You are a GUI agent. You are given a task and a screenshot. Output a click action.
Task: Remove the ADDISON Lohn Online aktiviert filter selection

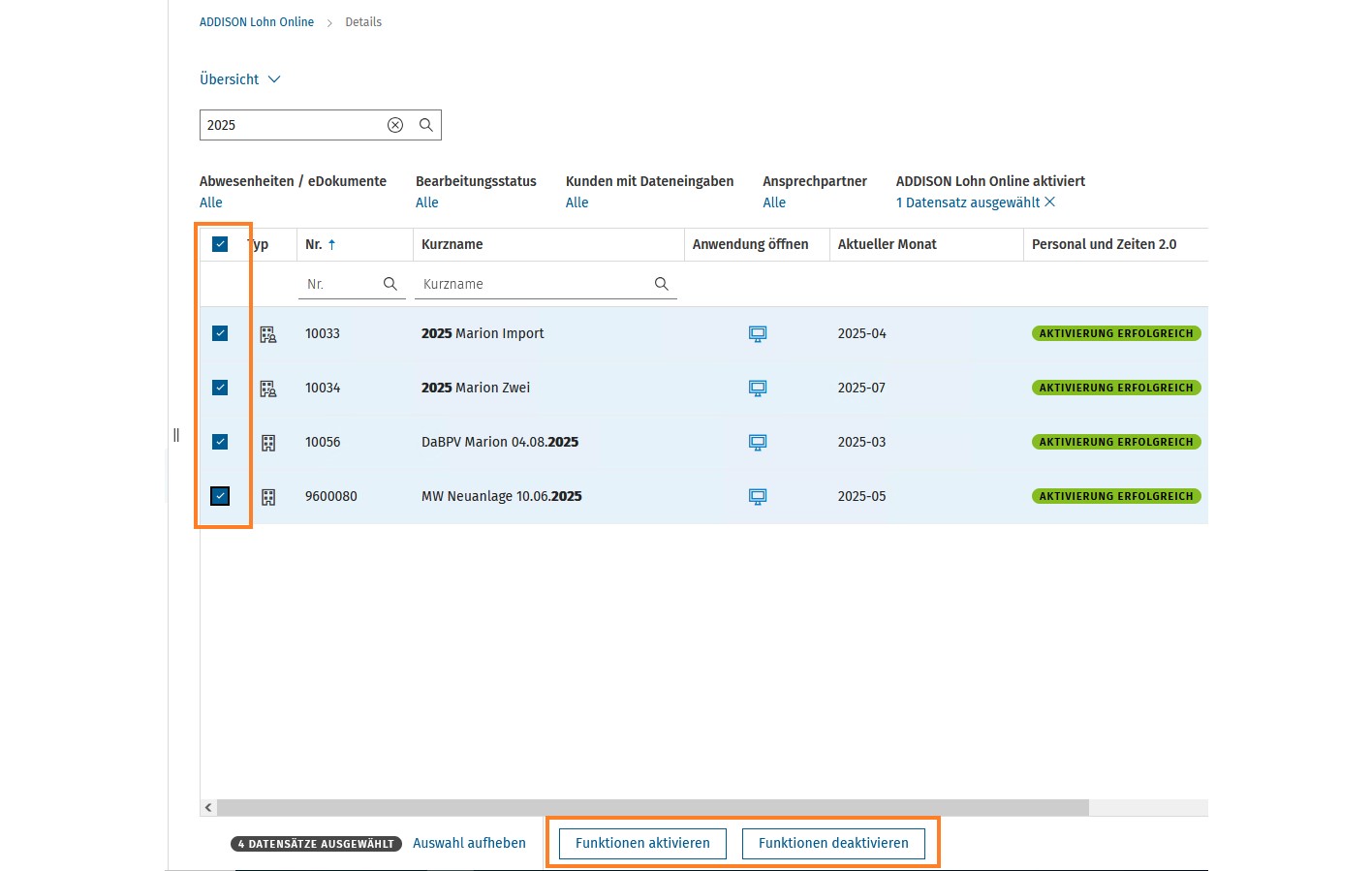(1050, 202)
